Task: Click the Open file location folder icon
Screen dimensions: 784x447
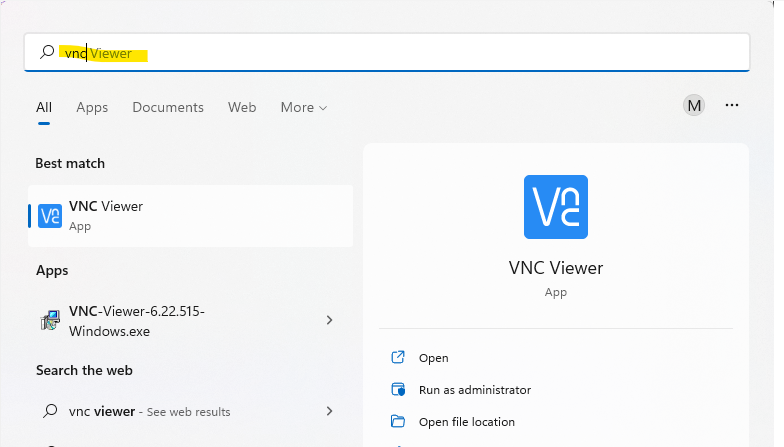Action: [x=398, y=421]
